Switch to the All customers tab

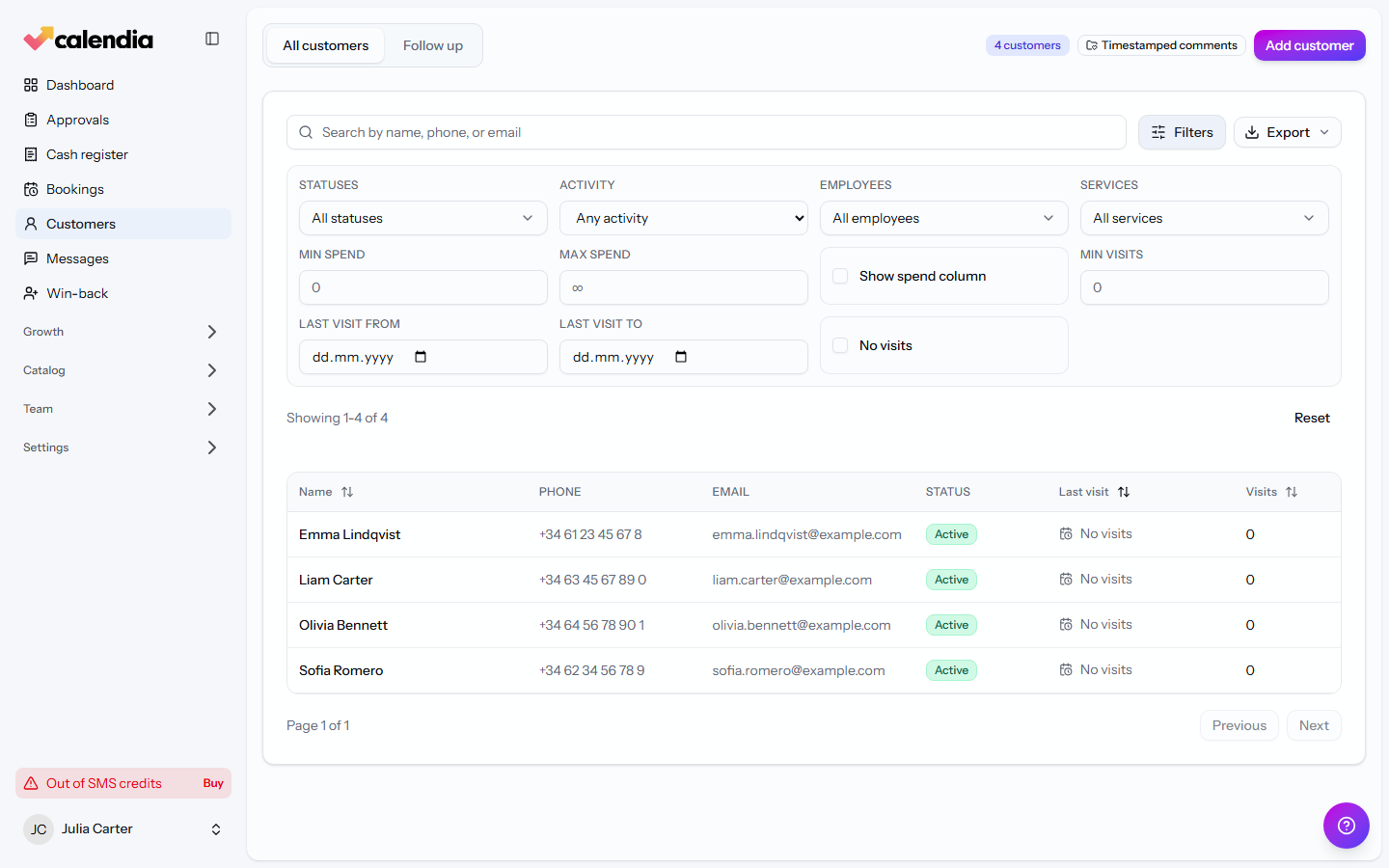click(x=326, y=45)
